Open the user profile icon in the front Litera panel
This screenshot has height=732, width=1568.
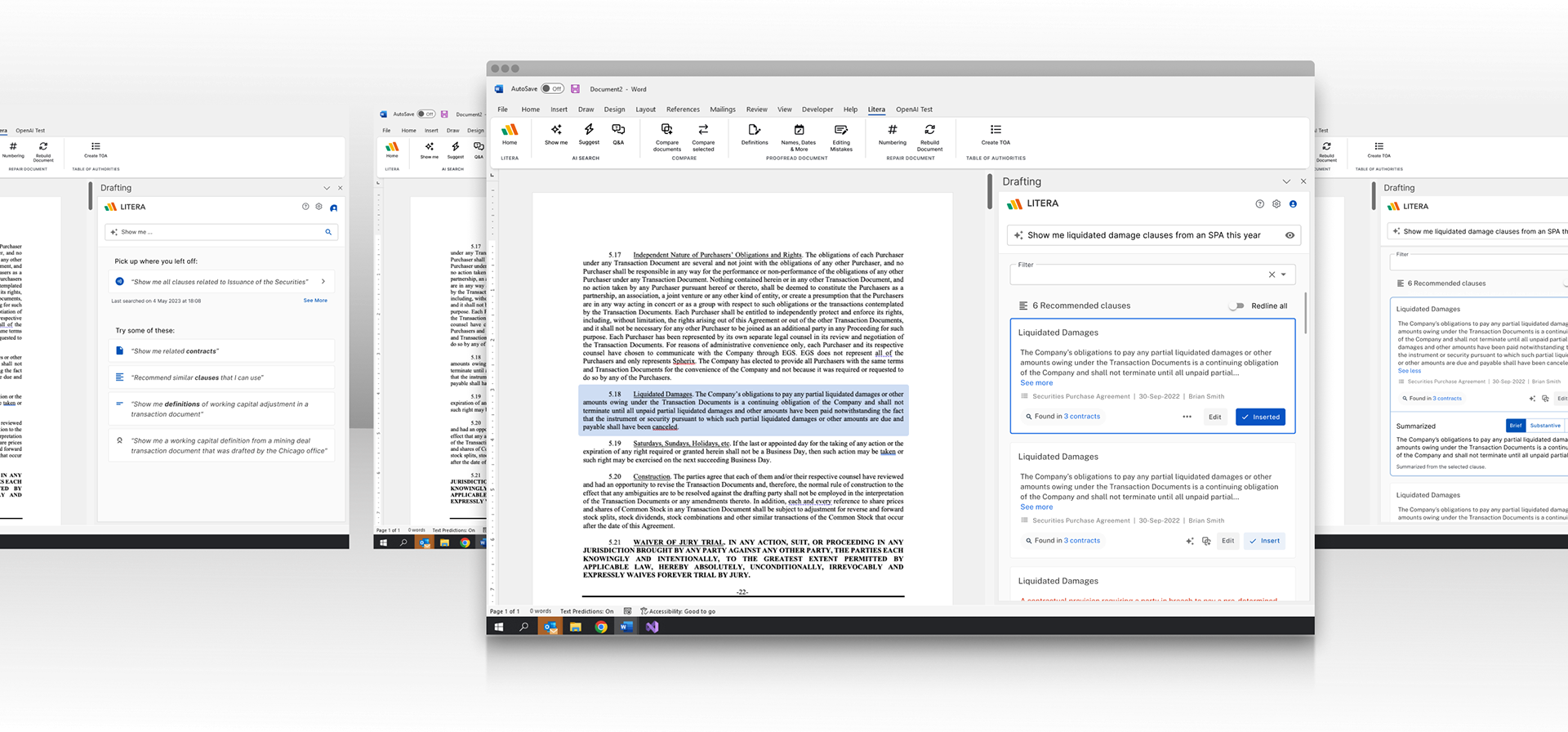(x=1293, y=204)
